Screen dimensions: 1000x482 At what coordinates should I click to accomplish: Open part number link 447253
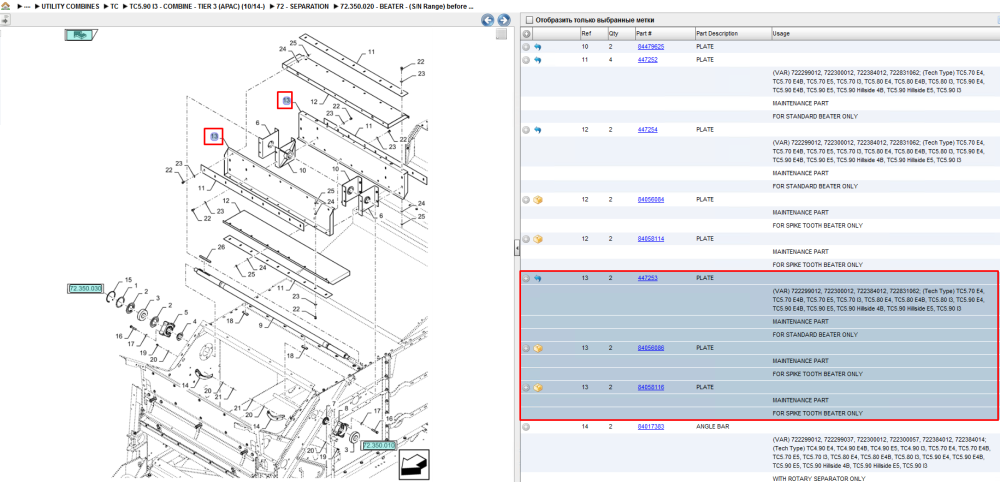pyautogui.click(x=647, y=279)
